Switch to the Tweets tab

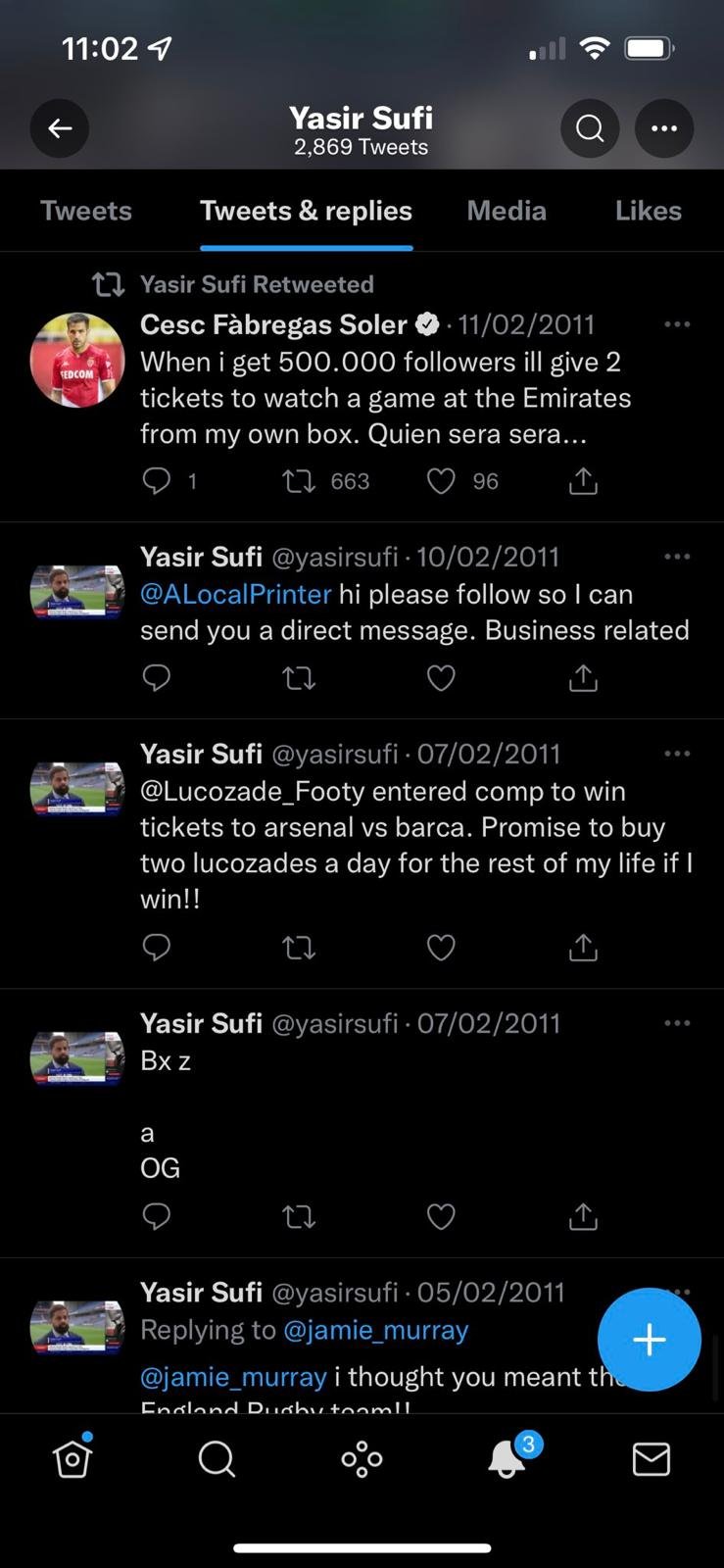[x=86, y=211]
